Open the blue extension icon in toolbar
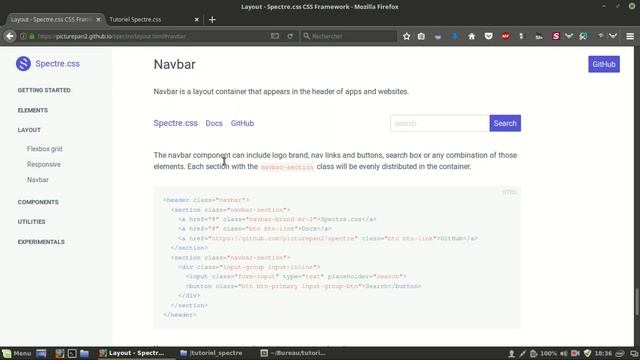Viewport: 640px width, 360px height. point(455,36)
